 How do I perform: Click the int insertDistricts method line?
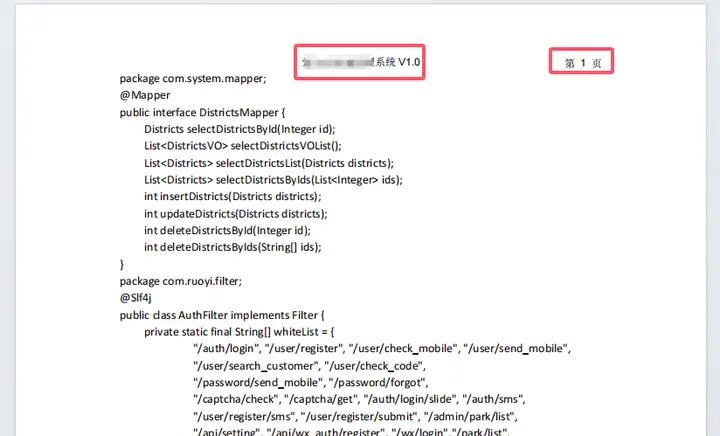(233, 197)
